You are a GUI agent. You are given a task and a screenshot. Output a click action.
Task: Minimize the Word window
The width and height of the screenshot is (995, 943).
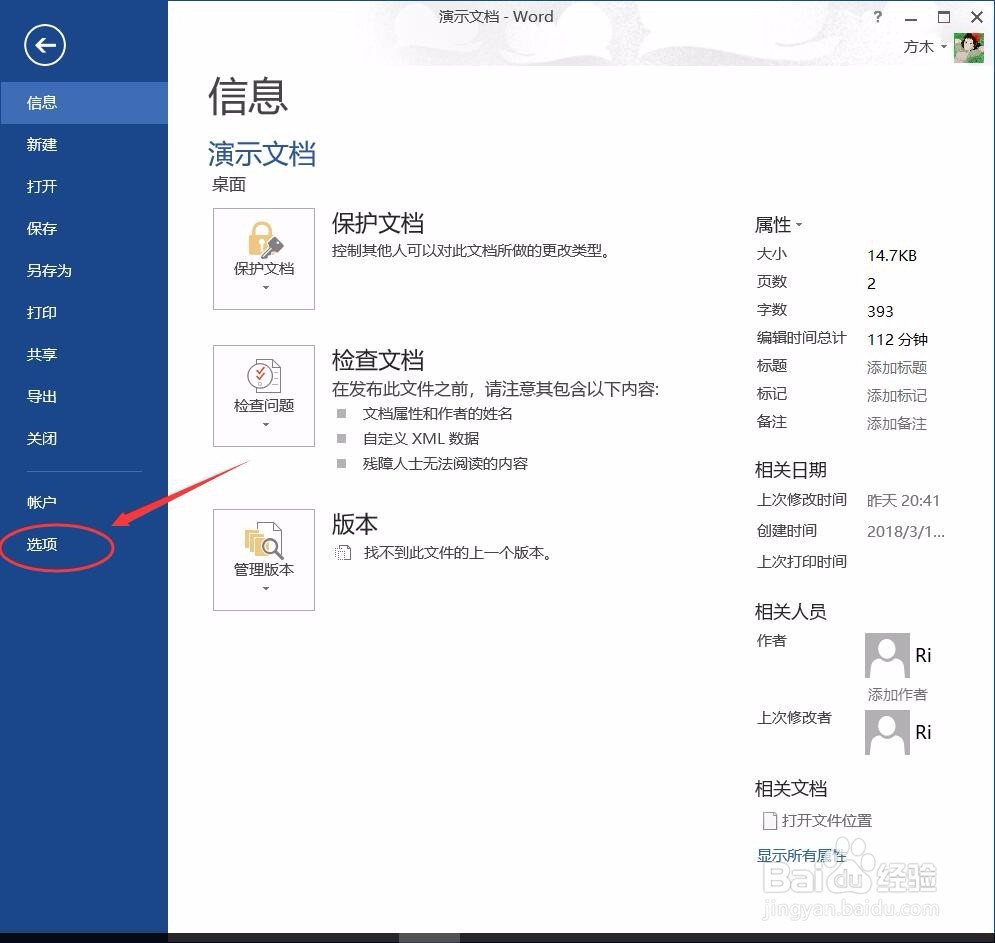click(x=911, y=18)
